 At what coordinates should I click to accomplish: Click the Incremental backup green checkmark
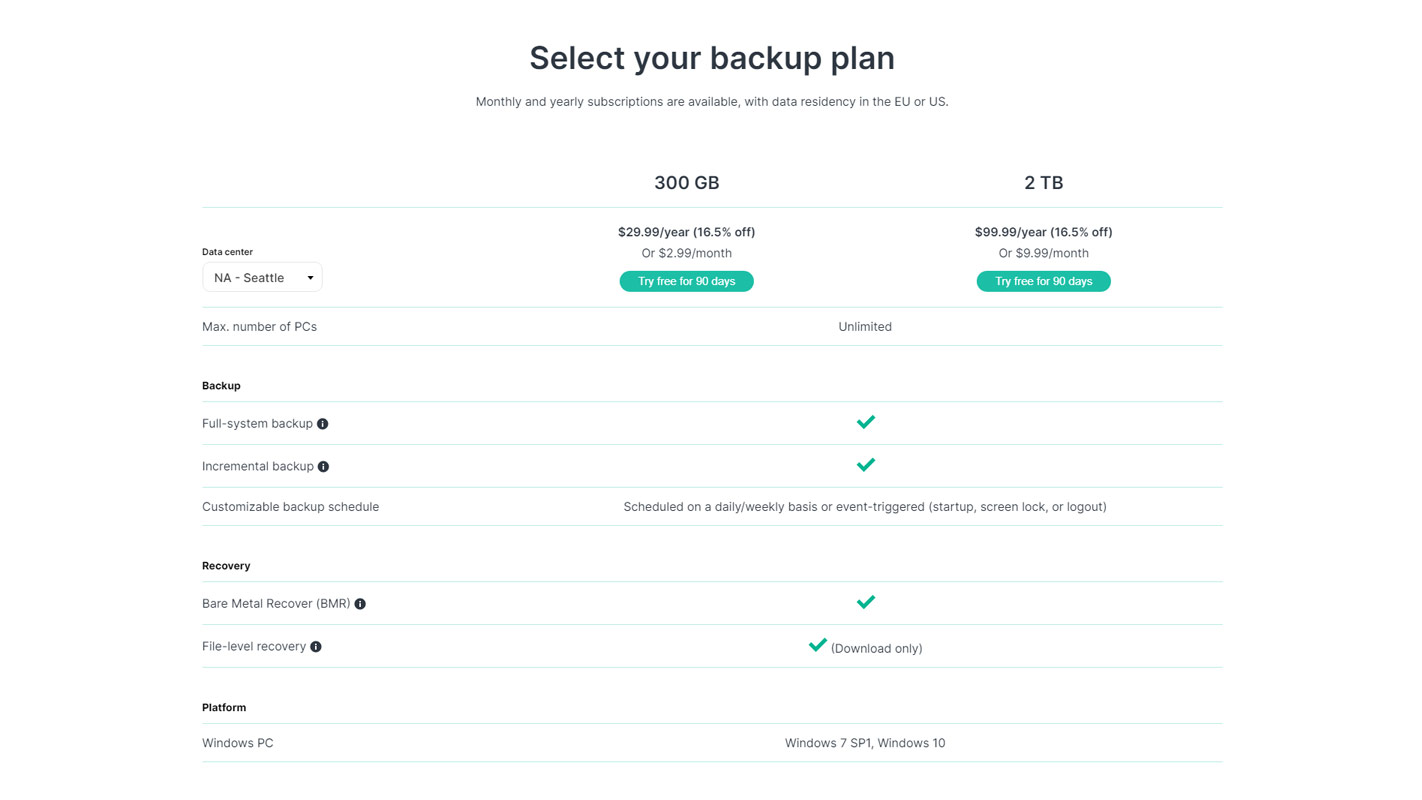coord(866,465)
